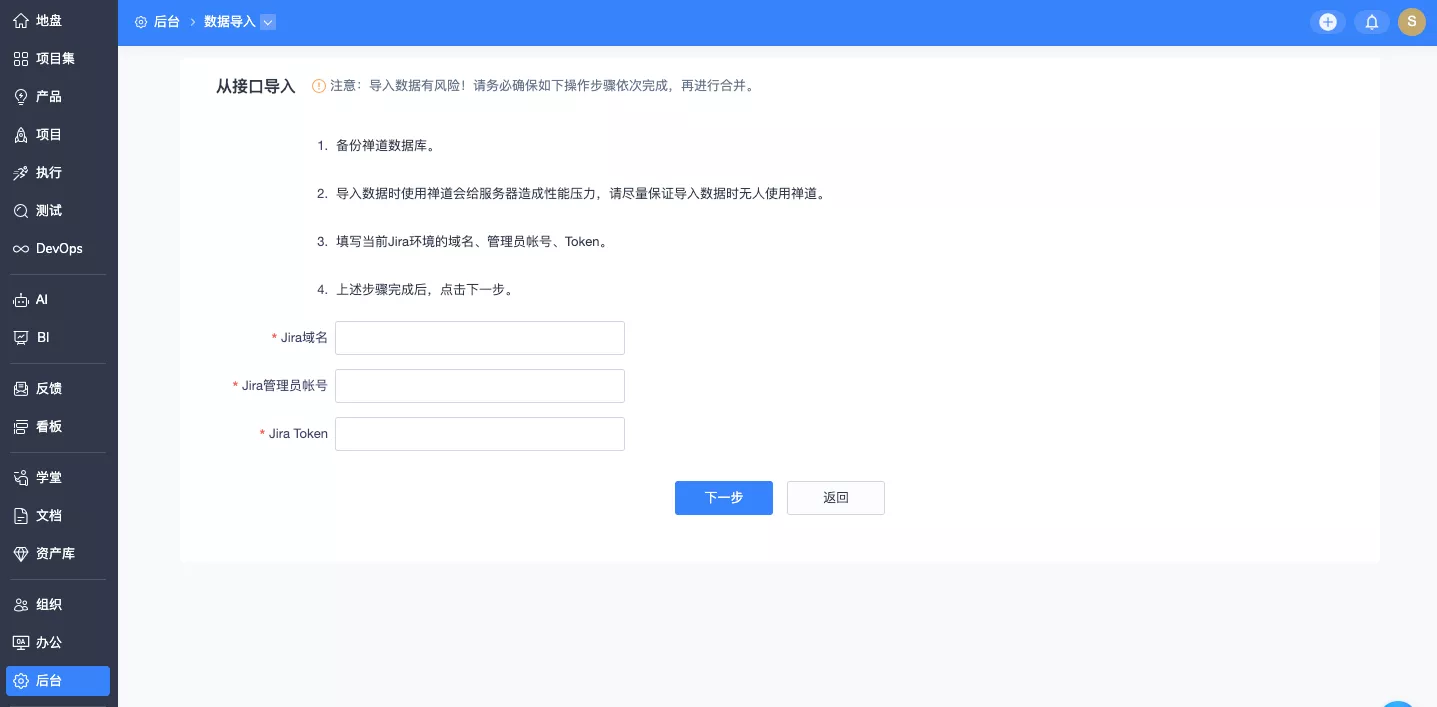Open the notification bell
Image resolution: width=1437 pixels, height=707 pixels.
coord(1372,22)
